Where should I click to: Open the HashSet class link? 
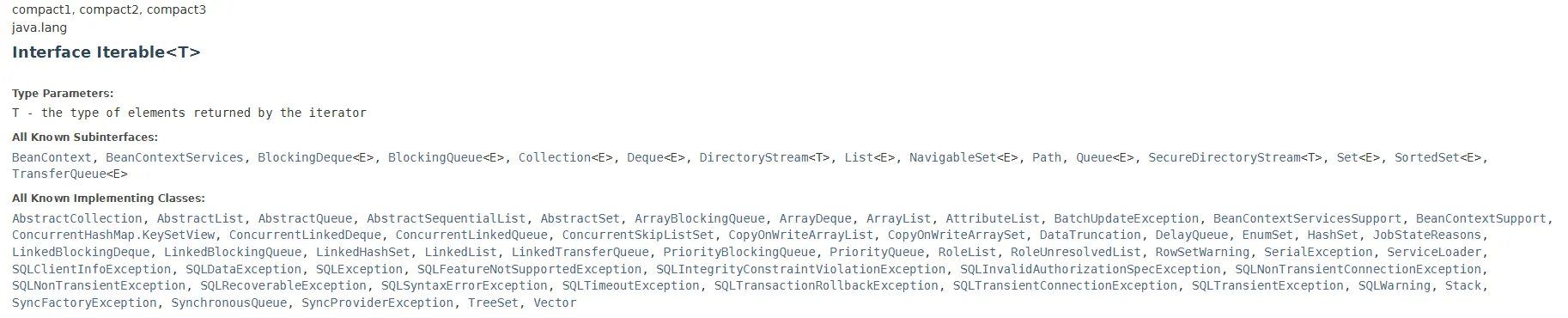tap(1334, 235)
